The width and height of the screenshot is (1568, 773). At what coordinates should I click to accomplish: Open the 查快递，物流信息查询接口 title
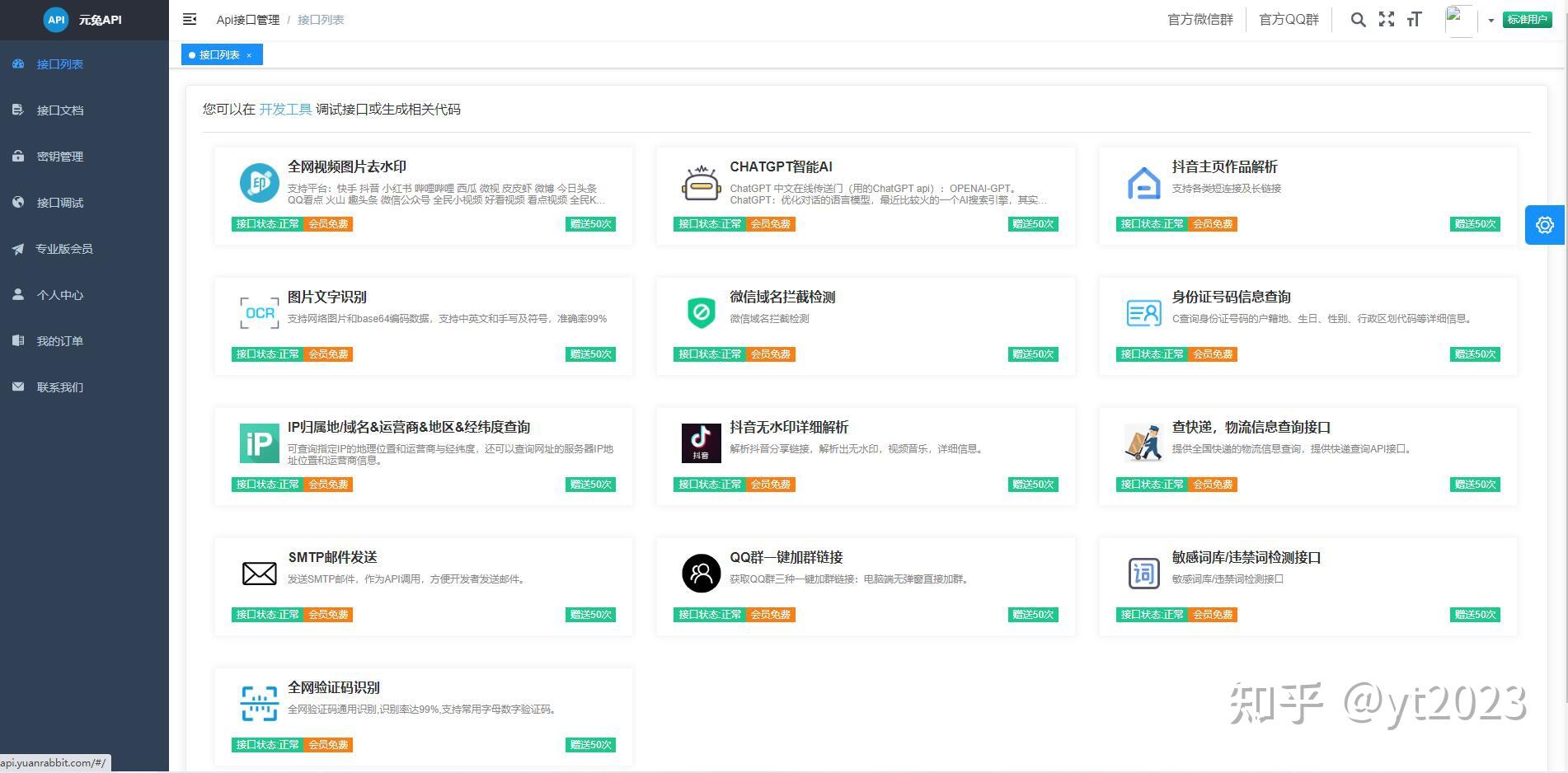[x=1251, y=428]
